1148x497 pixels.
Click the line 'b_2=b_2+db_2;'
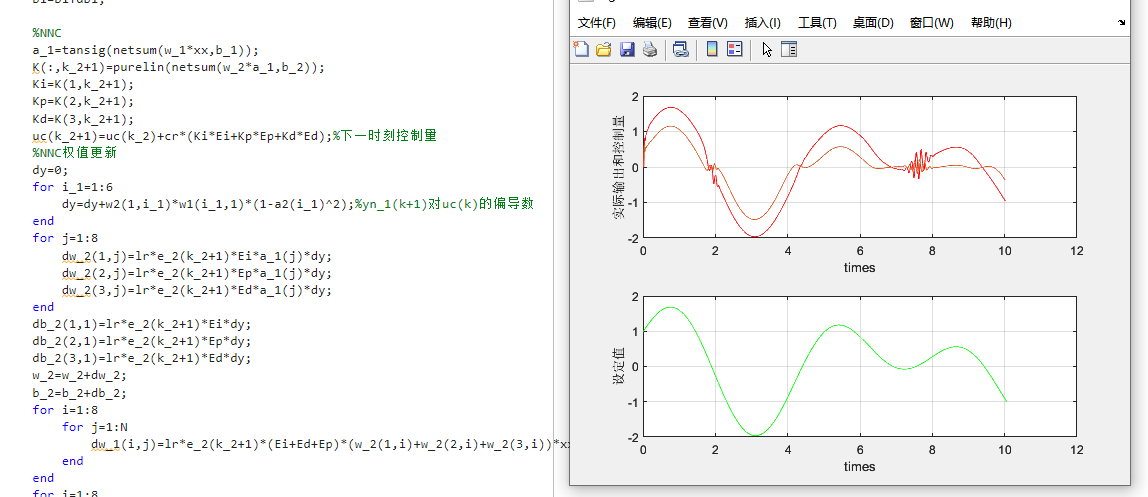[79, 393]
